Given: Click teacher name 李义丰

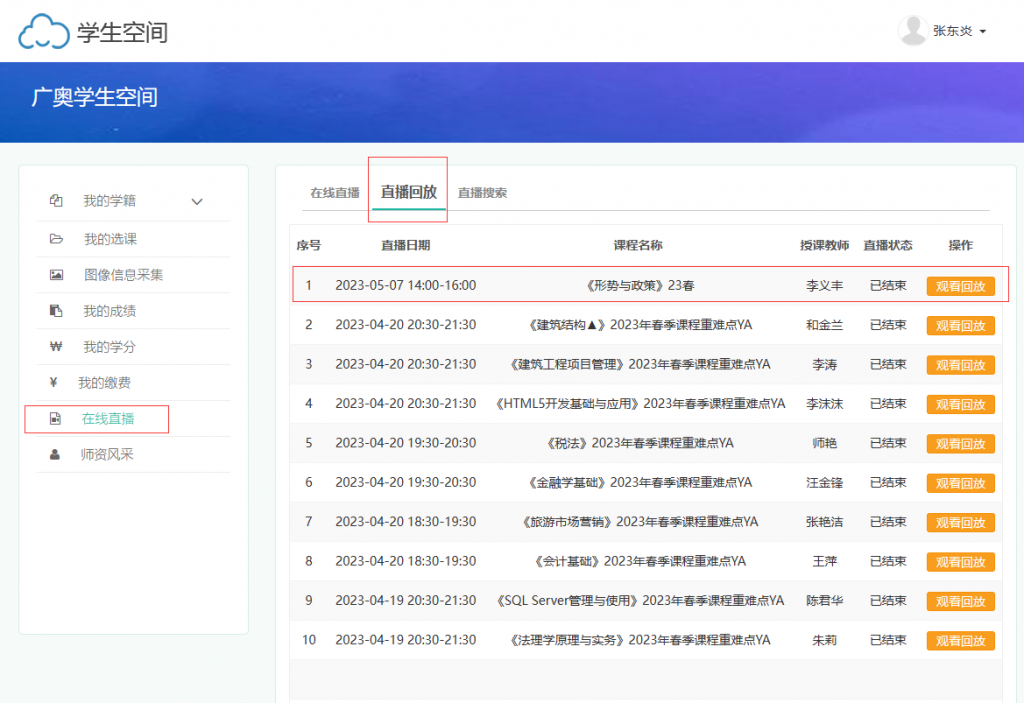Looking at the screenshot, I should click(x=825, y=286).
